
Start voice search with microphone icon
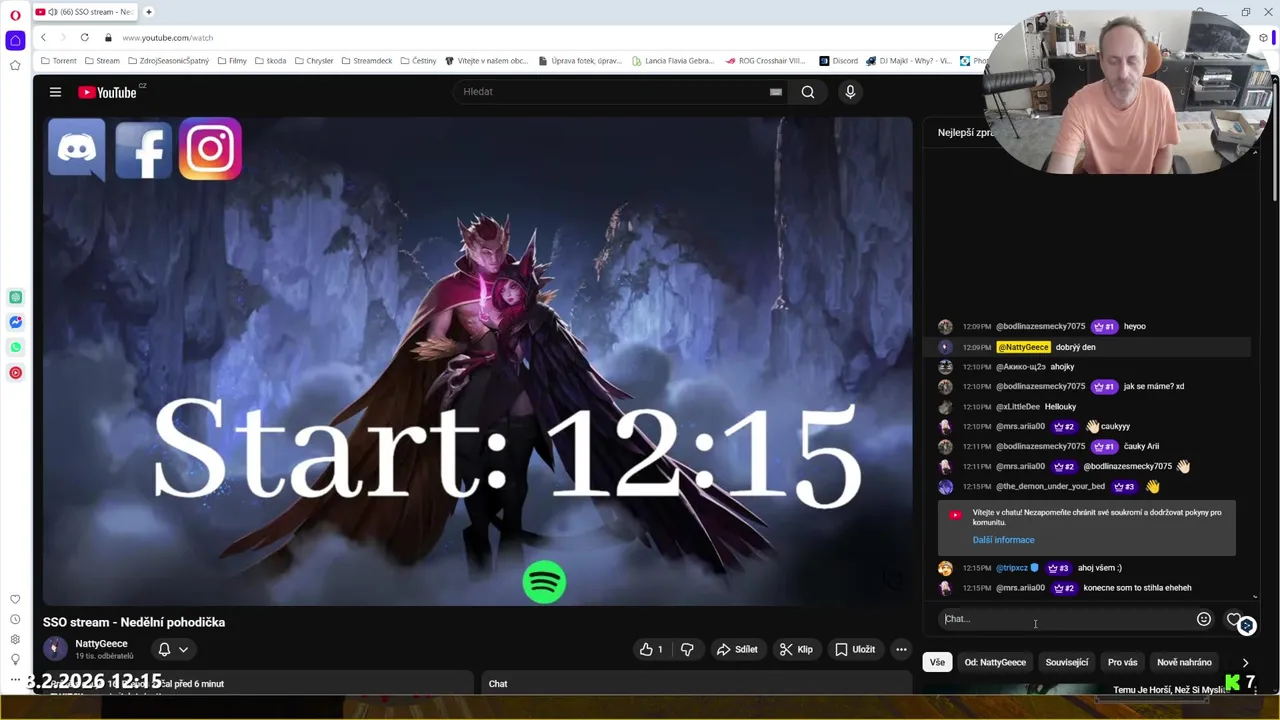(x=850, y=92)
